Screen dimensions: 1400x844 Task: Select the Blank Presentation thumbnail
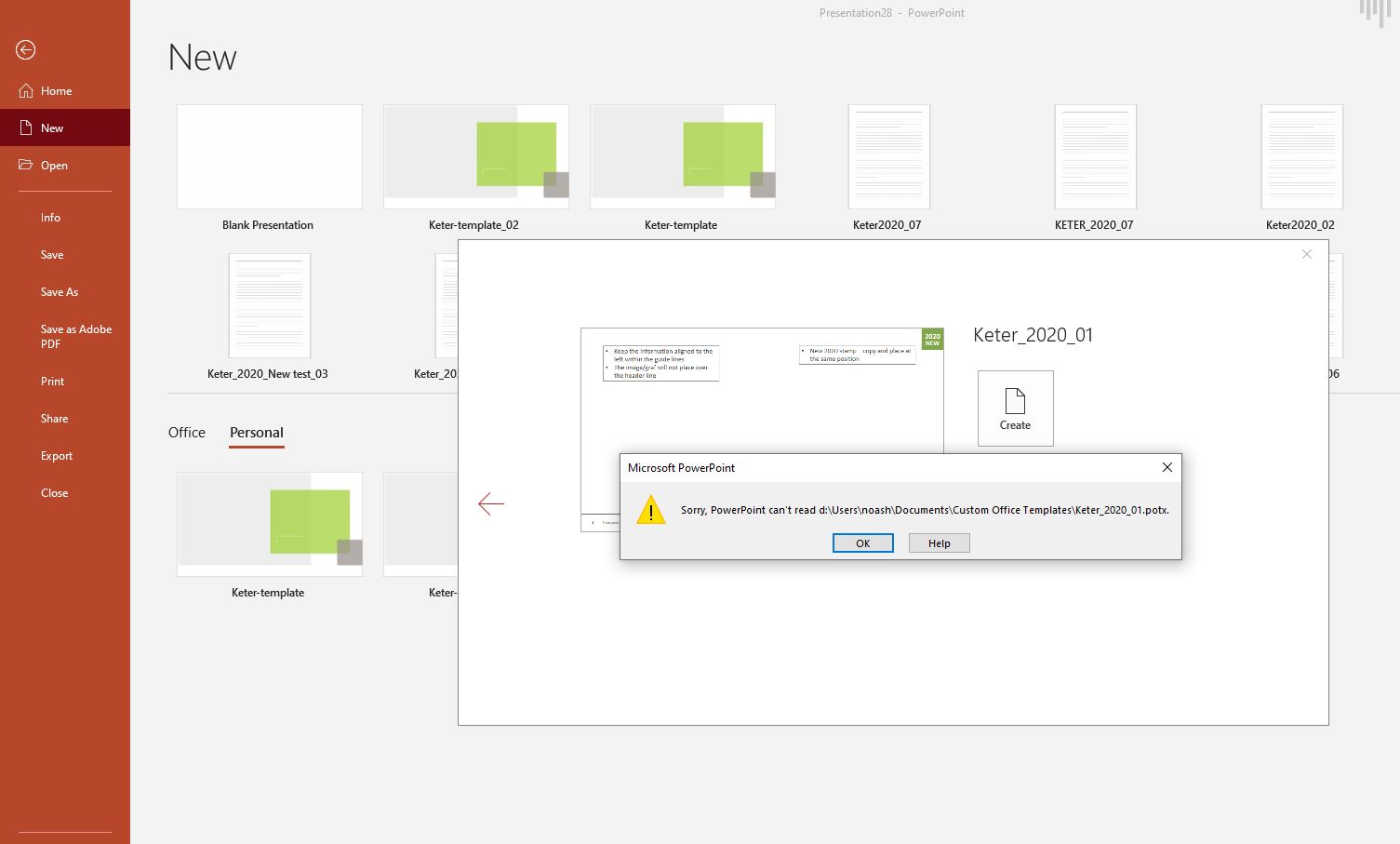(270, 156)
